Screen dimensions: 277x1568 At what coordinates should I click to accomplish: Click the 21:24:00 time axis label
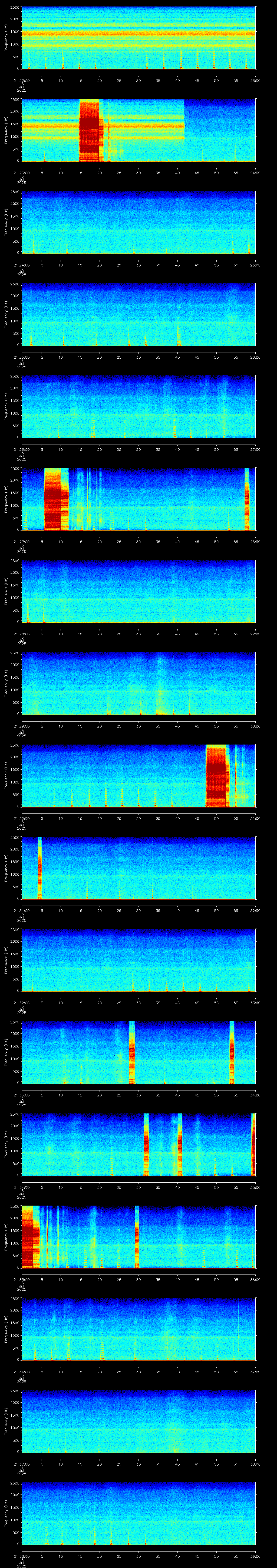click(21, 265)
